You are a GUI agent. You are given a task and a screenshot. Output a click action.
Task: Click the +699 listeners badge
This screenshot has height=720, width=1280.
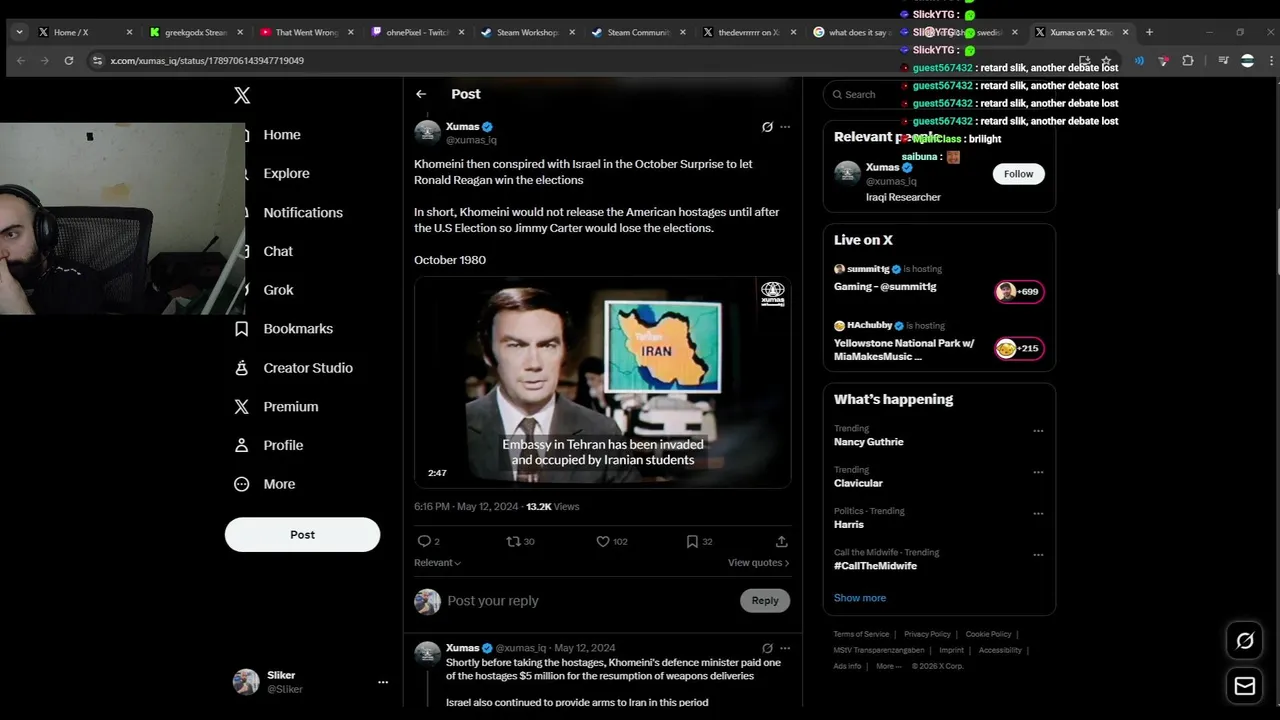tap(1019, 292)
